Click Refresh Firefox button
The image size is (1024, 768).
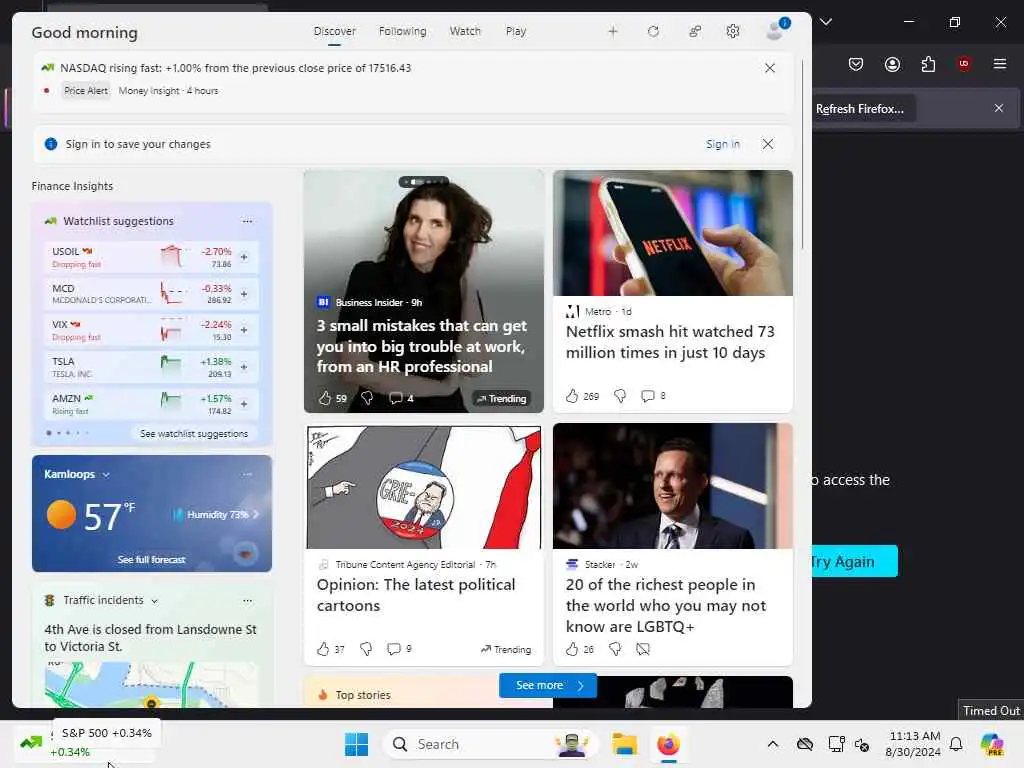pos(863,109)
